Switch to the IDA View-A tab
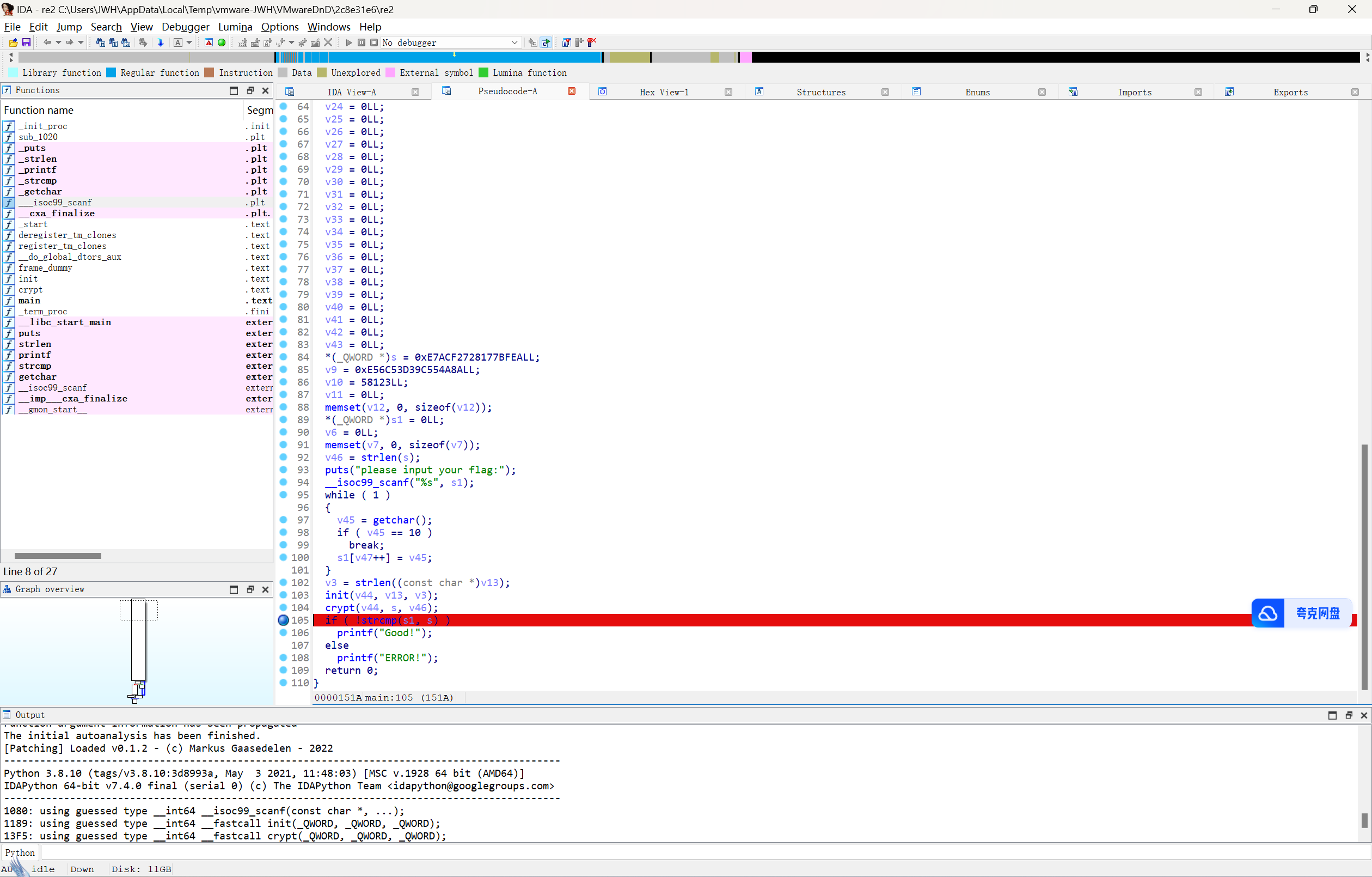Image resolution: width=1372 pixels, height=877 pixels. click(x=352, y=93)
